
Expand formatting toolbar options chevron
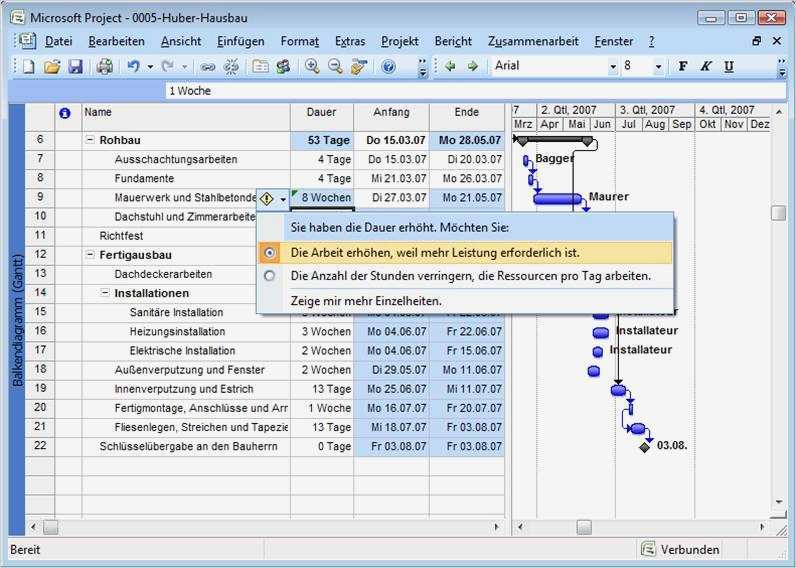[x=782, y=68]
